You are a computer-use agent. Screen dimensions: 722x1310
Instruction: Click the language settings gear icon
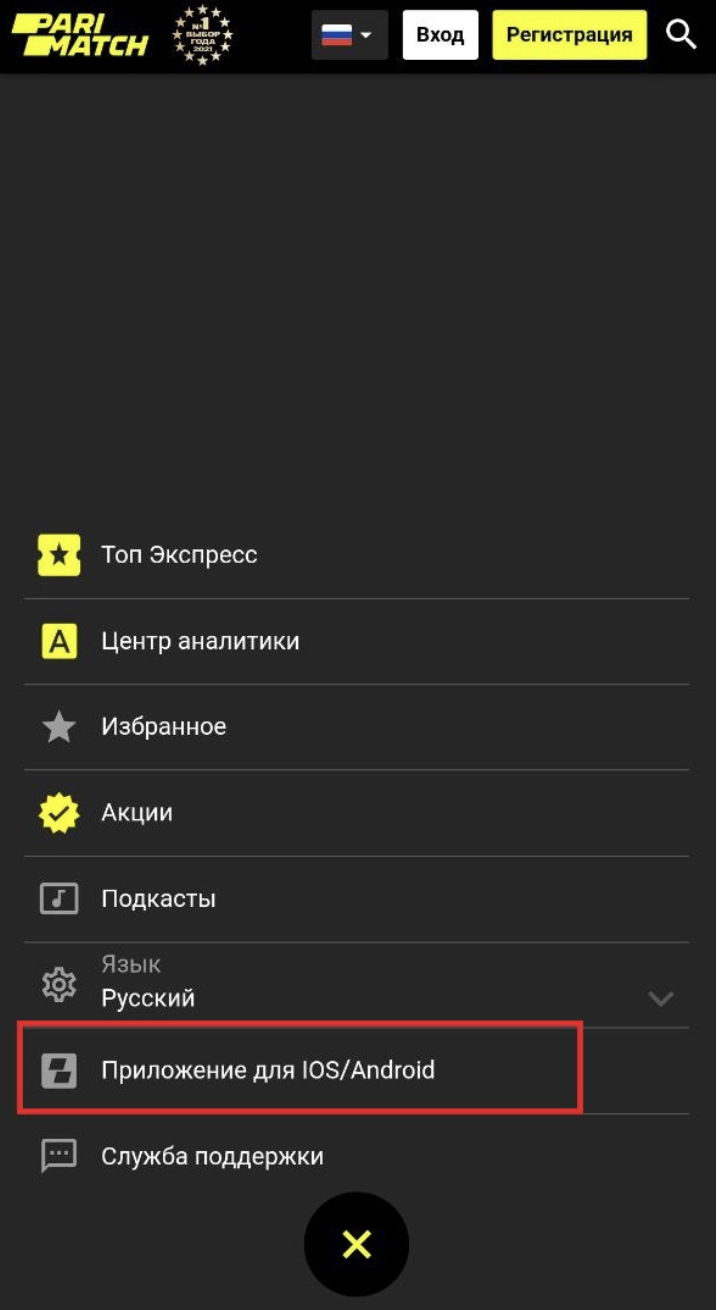pyautogui.click(x=59, y=985)
